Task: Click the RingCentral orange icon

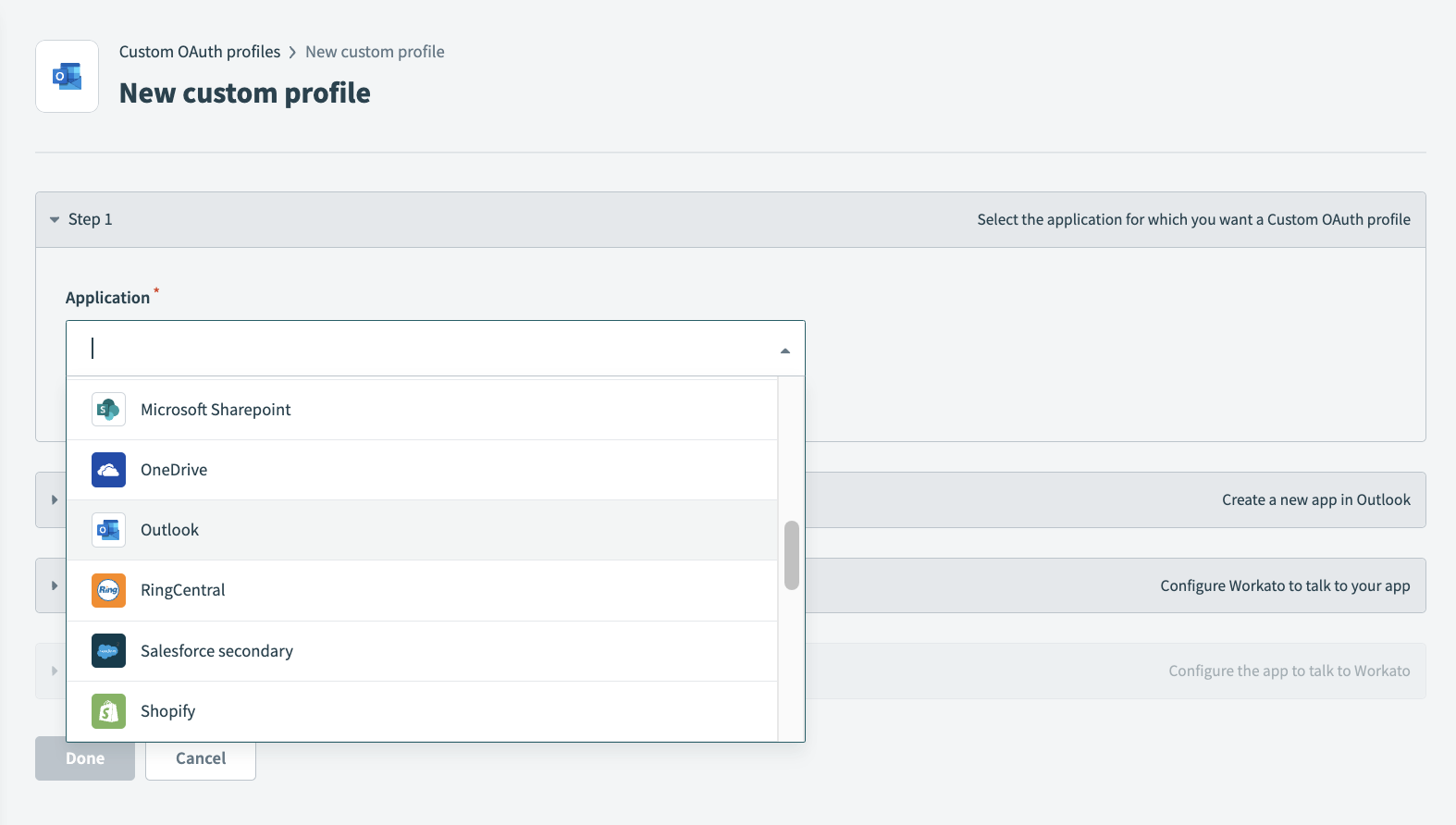Action: point(108,590)
